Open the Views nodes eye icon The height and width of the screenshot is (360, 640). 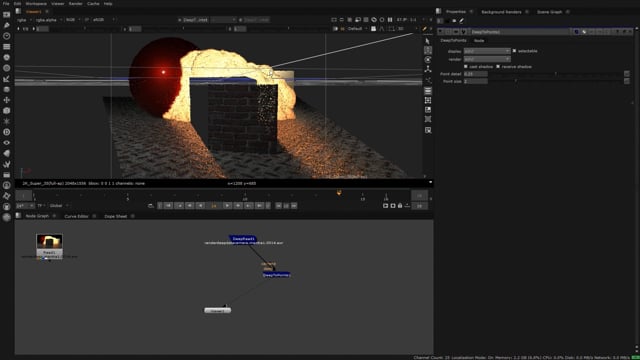pyautogui.click(x=7, y=142)
